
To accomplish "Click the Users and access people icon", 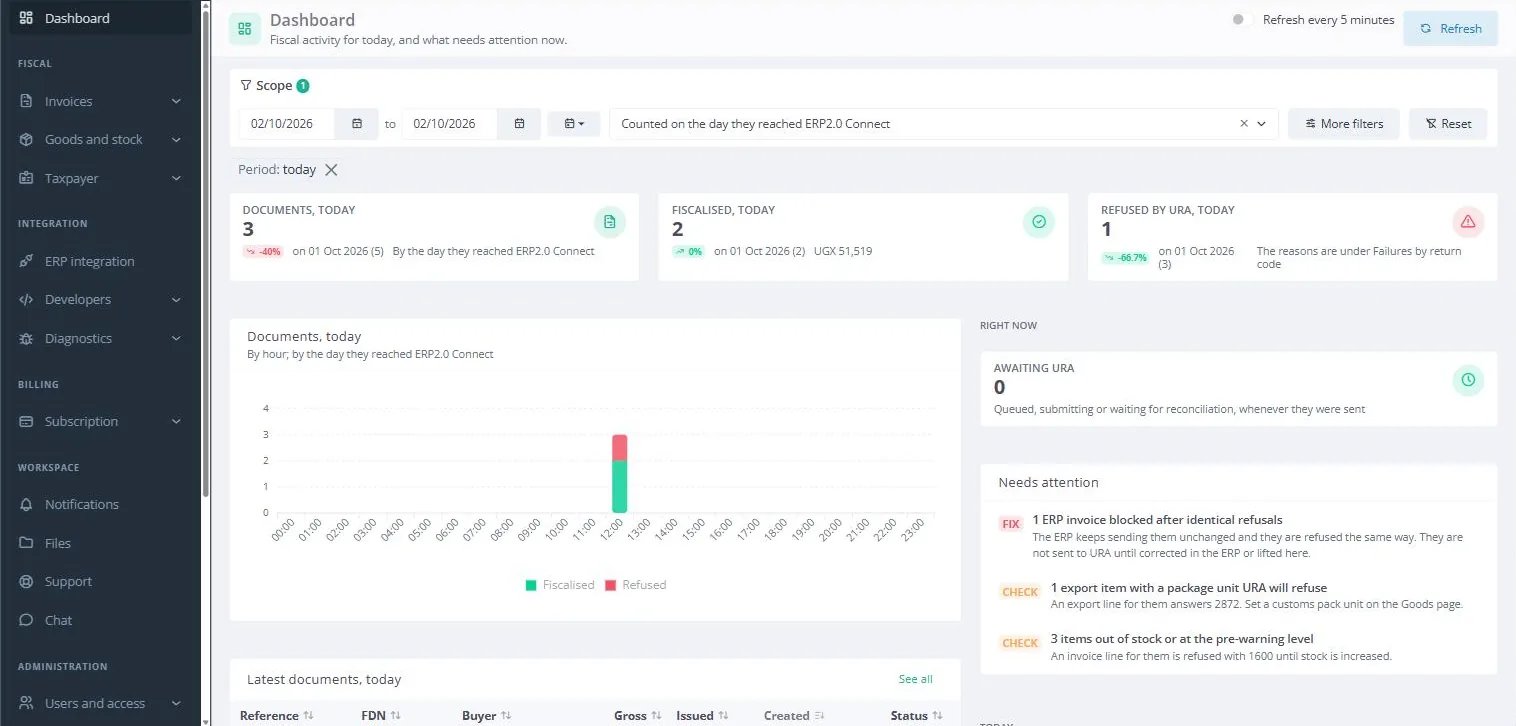I will (x=27, y=703).
